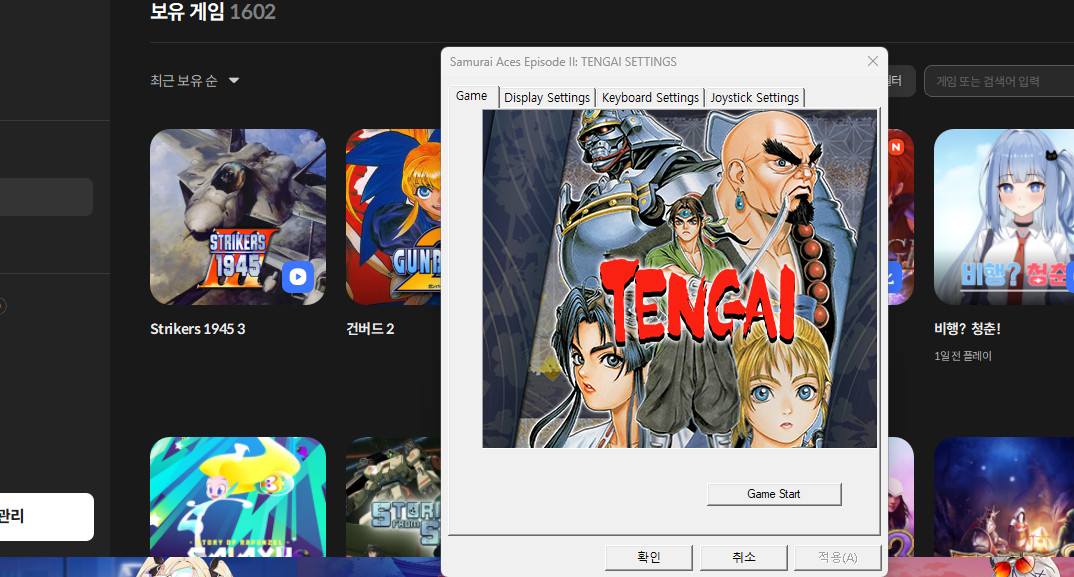Click the play badge on Strikers 1945 3

tap(298, 276)
